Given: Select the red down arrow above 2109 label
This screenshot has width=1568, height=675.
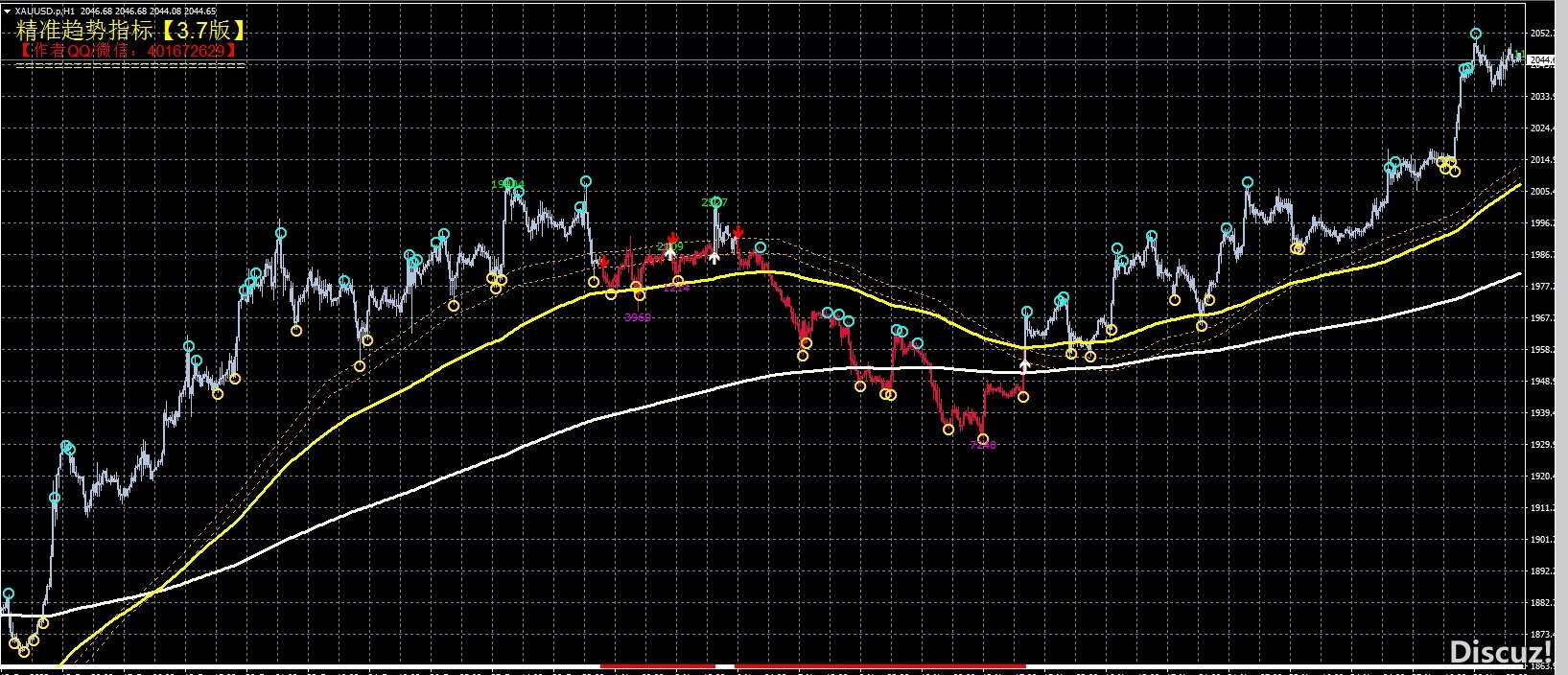Looking at the screenshot, I should point(673,238).
